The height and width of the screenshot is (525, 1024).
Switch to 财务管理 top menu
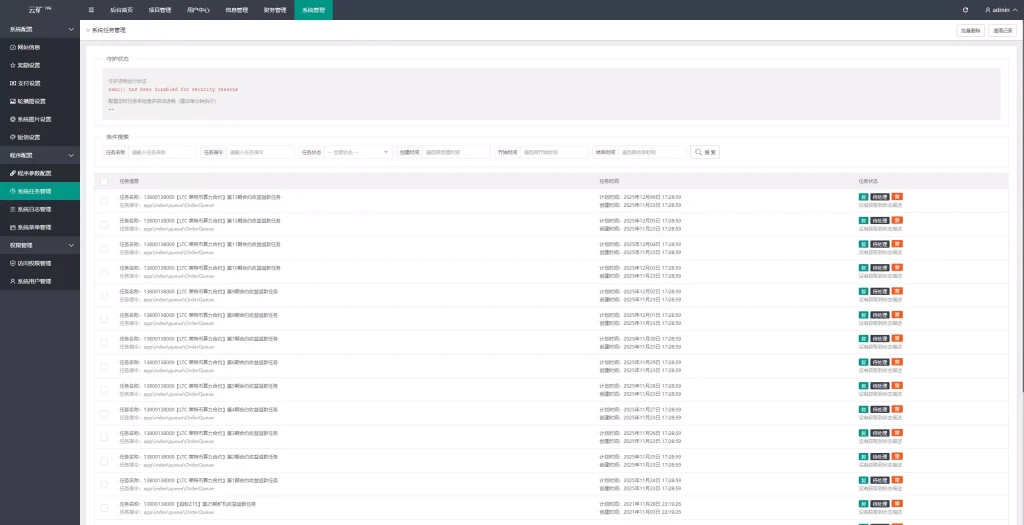coord(275,10)
